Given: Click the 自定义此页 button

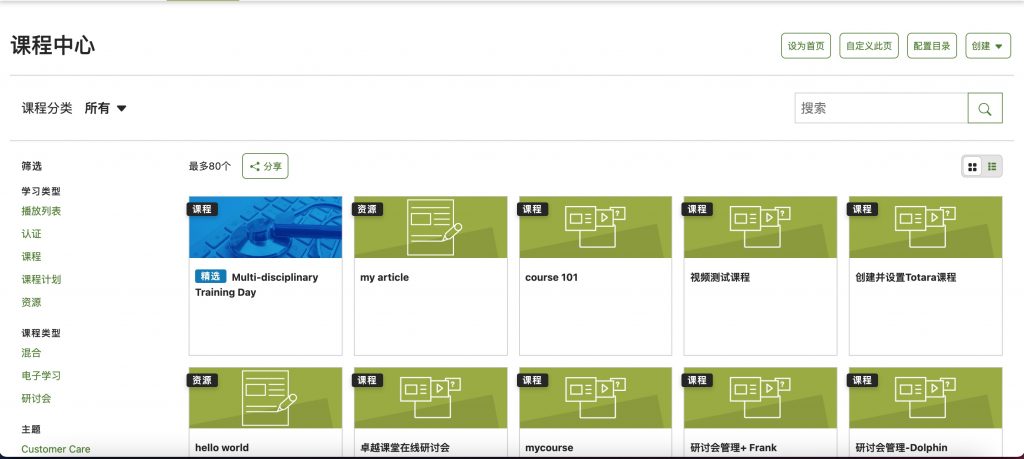Looking at the screenshot, I should 869,46.
